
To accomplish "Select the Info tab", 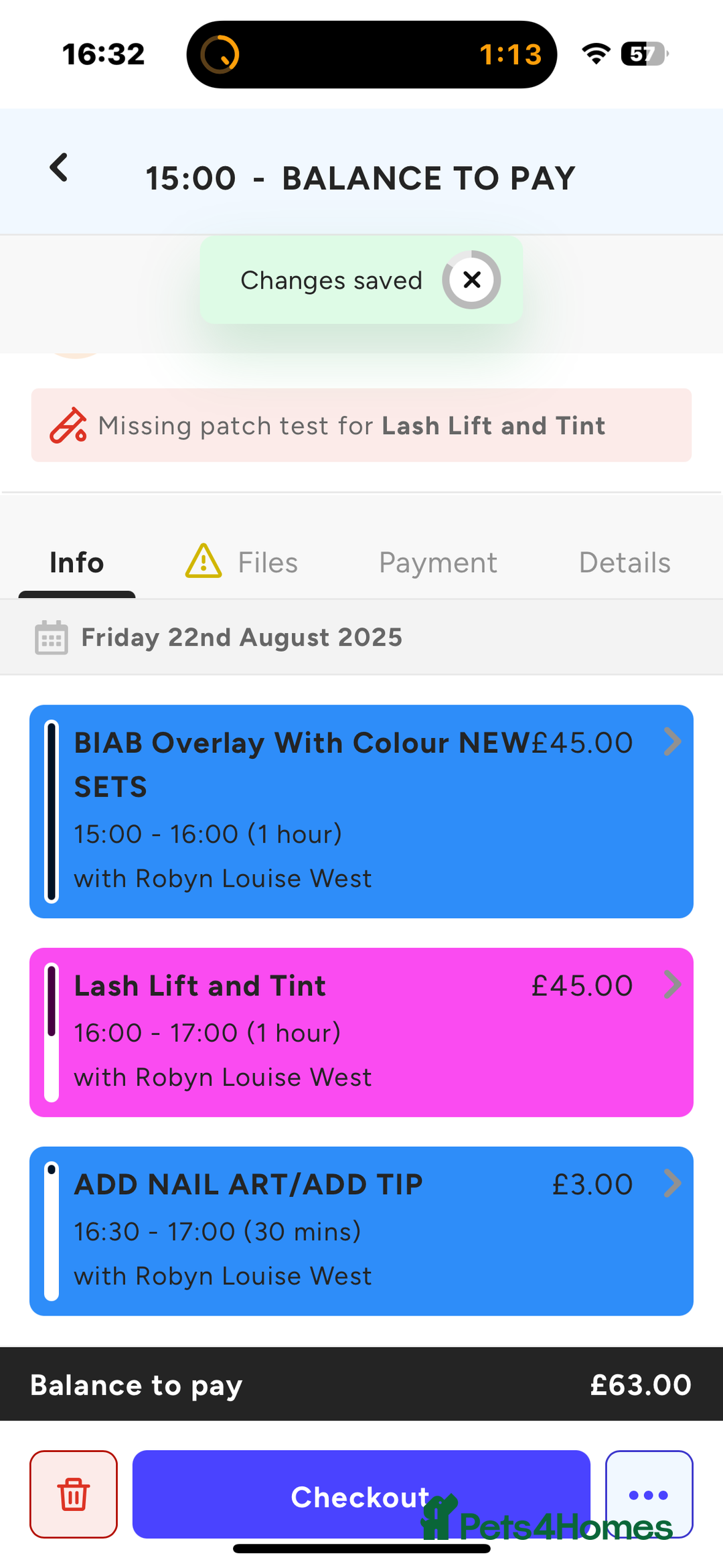I will [77, 563].
